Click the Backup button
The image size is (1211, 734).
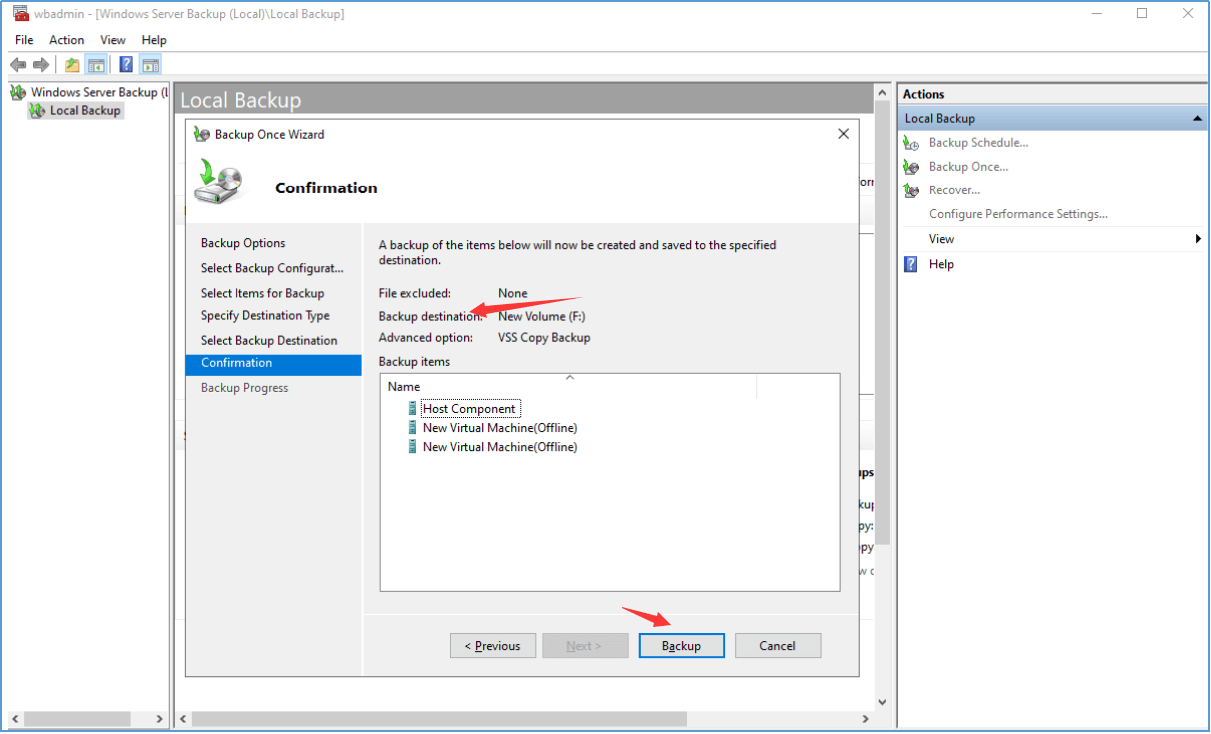click(x=681, y=646)
